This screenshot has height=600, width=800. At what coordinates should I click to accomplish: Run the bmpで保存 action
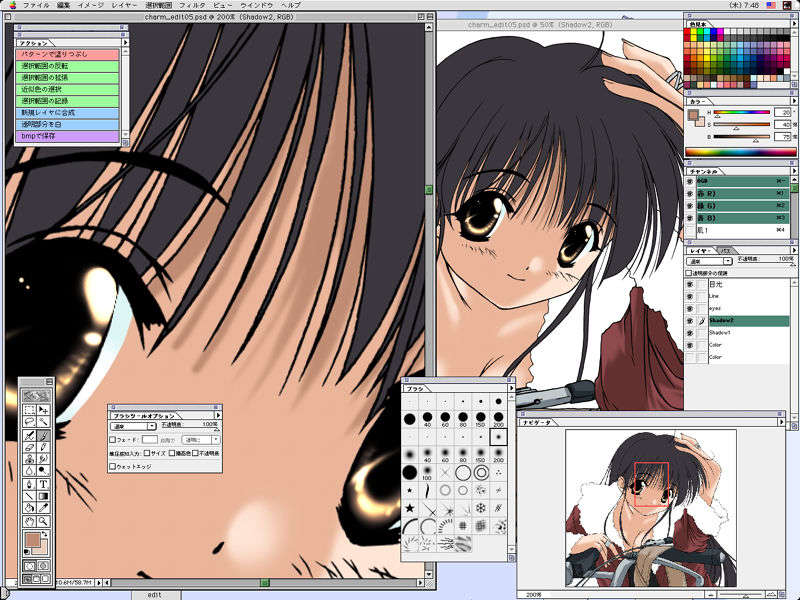(x=67, y=136)
